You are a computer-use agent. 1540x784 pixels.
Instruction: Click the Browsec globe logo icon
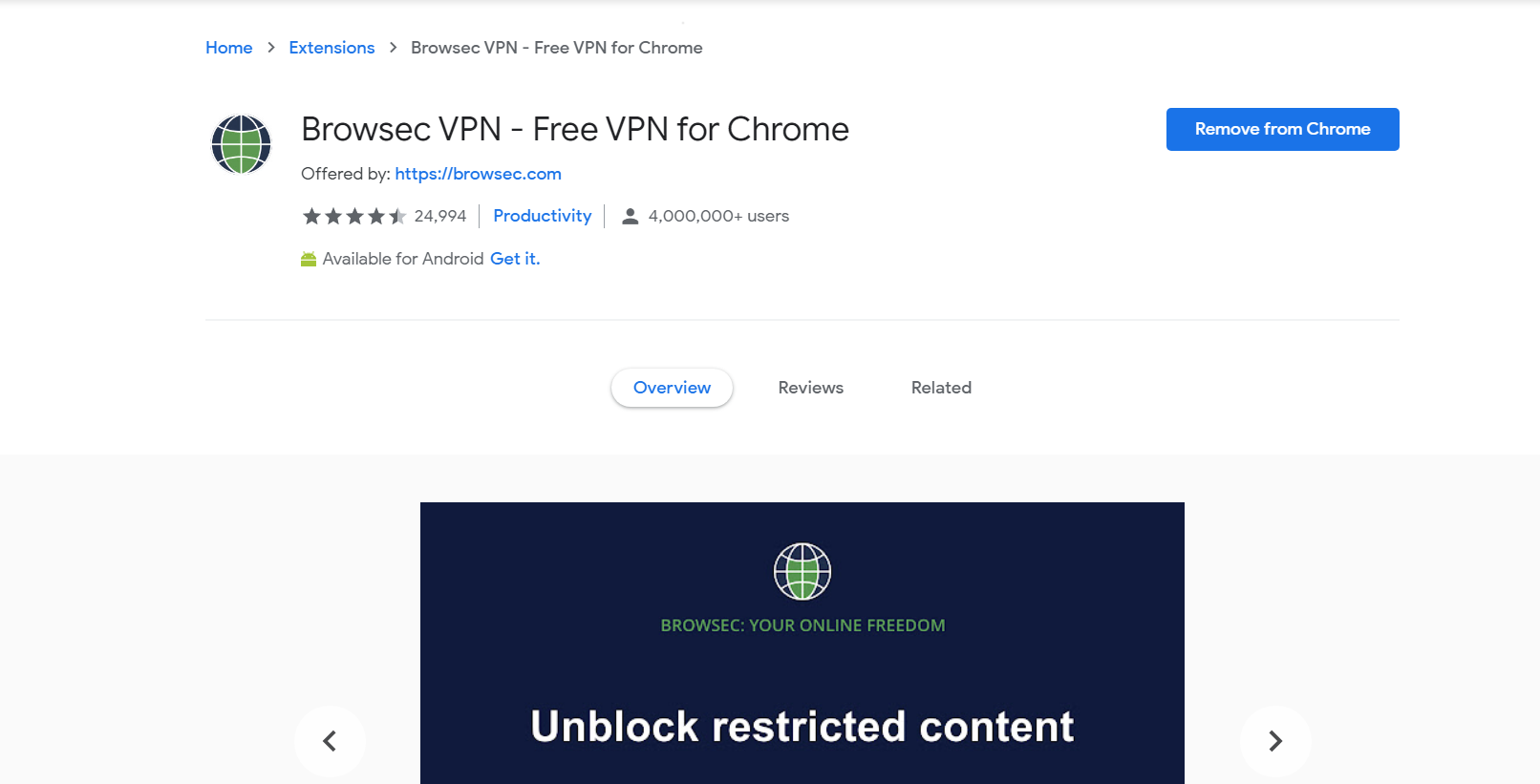coord(241,144)
